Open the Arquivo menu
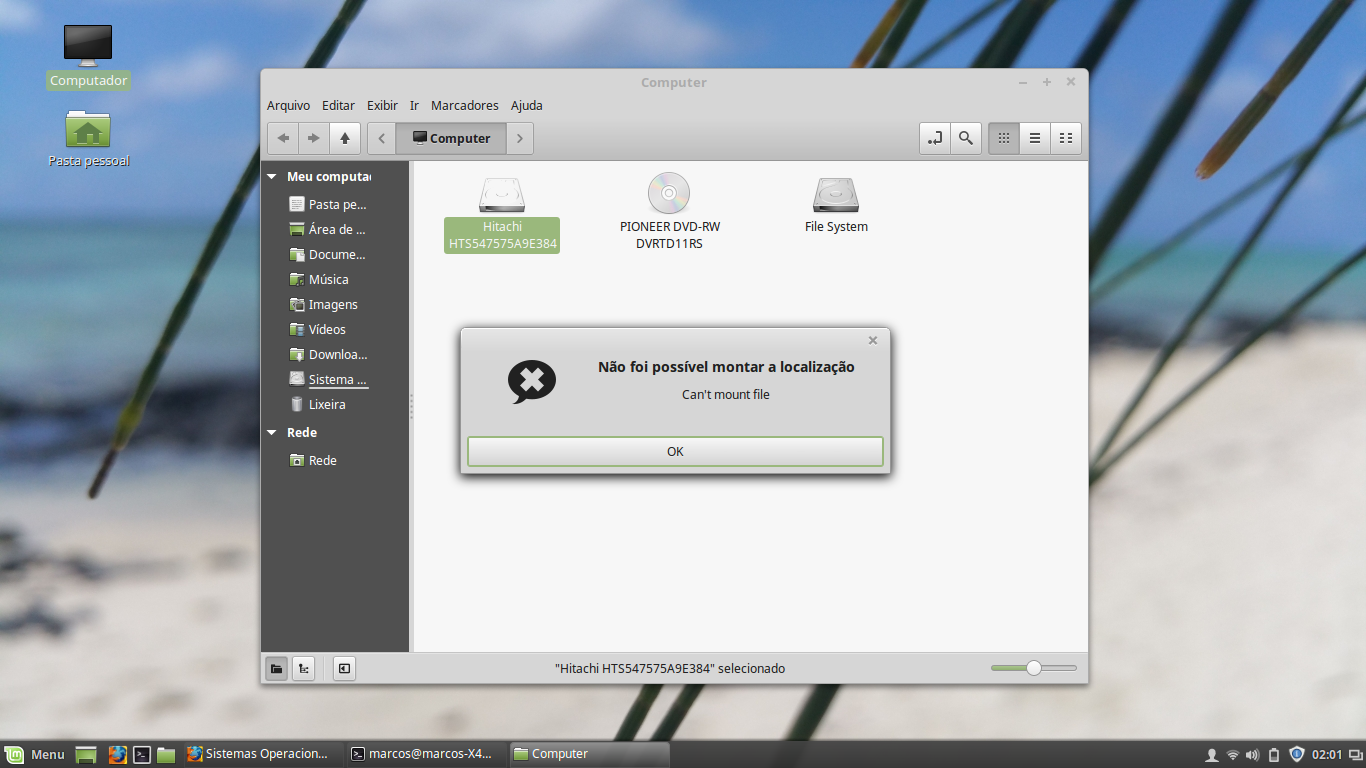This screenshot has height=768, width=1366. pyautogui.click(x=288, y=105)
